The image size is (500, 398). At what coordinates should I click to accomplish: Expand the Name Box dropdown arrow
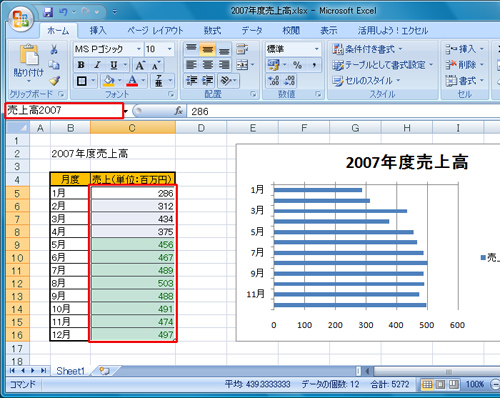[126, 111]
